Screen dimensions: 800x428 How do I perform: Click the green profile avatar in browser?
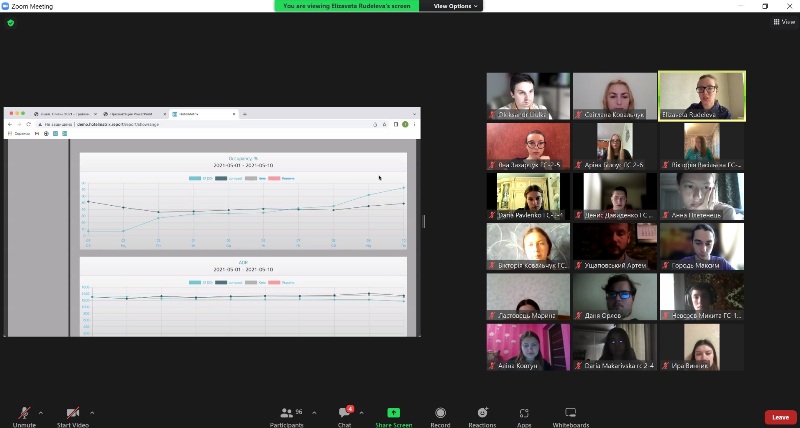[x=405, y=124]
